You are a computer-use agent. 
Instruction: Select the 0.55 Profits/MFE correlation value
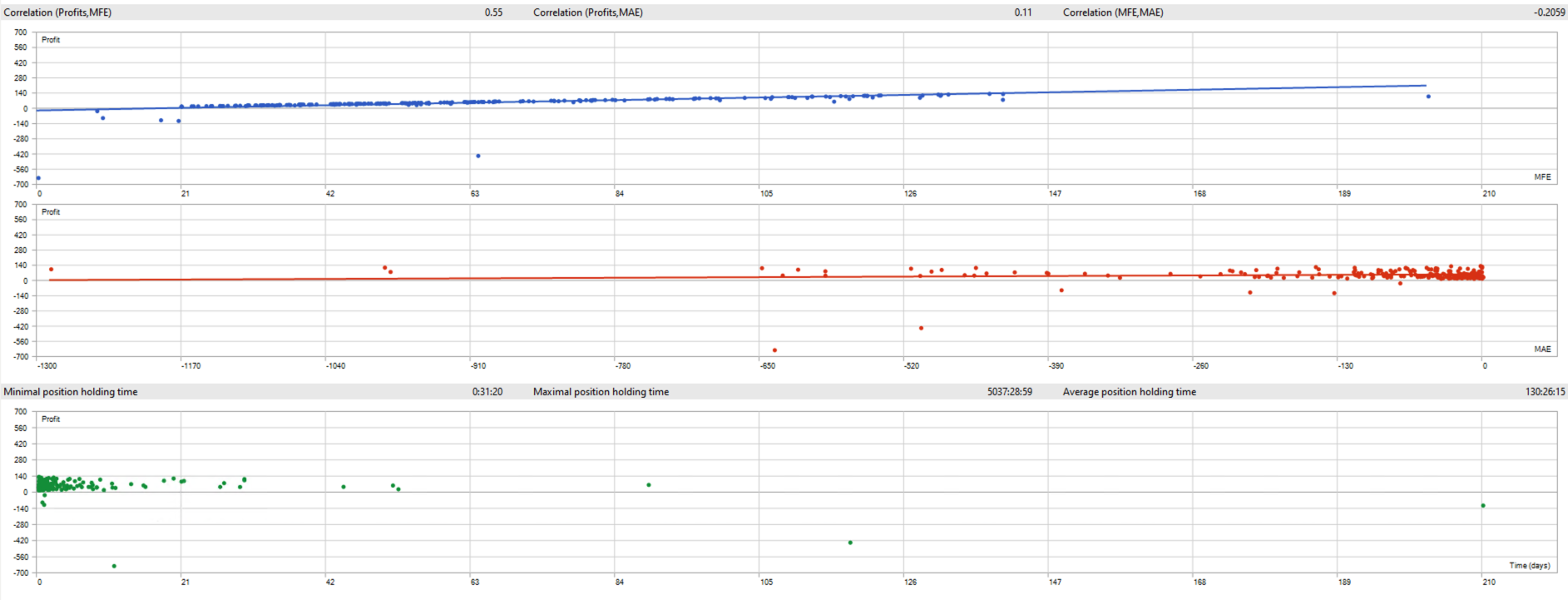click(493, 12)
